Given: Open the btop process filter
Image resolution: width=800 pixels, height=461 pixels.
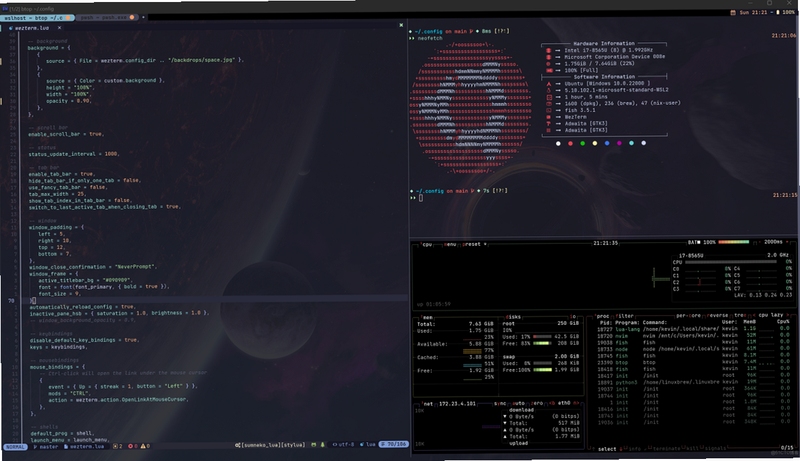Looking at the screenshot, I should tap(624, 316).
